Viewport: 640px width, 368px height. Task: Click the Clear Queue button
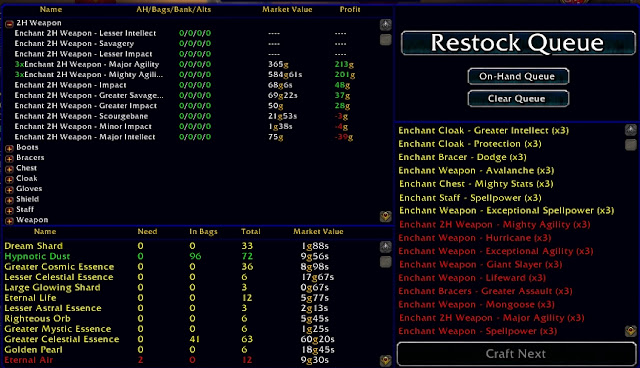click(518, 99)
